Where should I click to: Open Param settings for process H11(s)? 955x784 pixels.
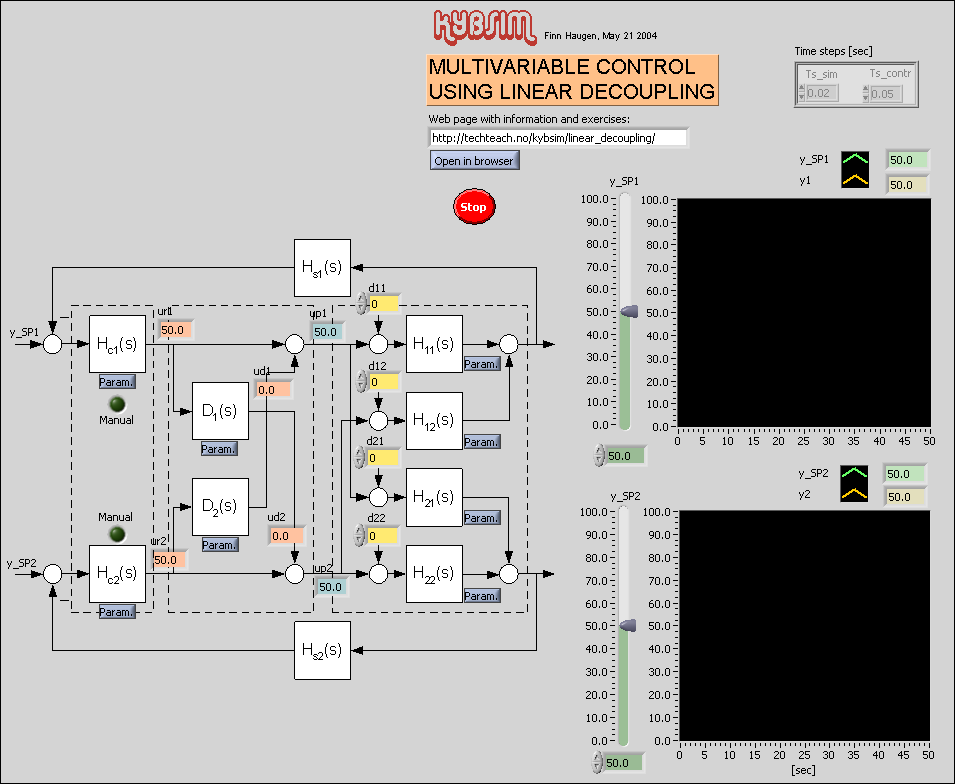coord(481,364)
